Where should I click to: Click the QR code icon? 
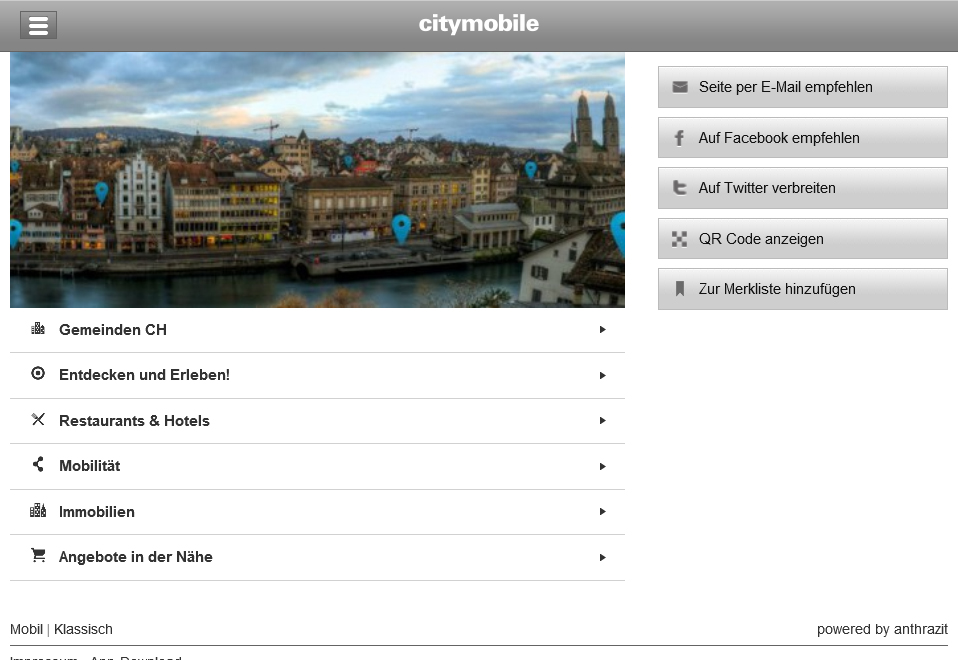679,239
